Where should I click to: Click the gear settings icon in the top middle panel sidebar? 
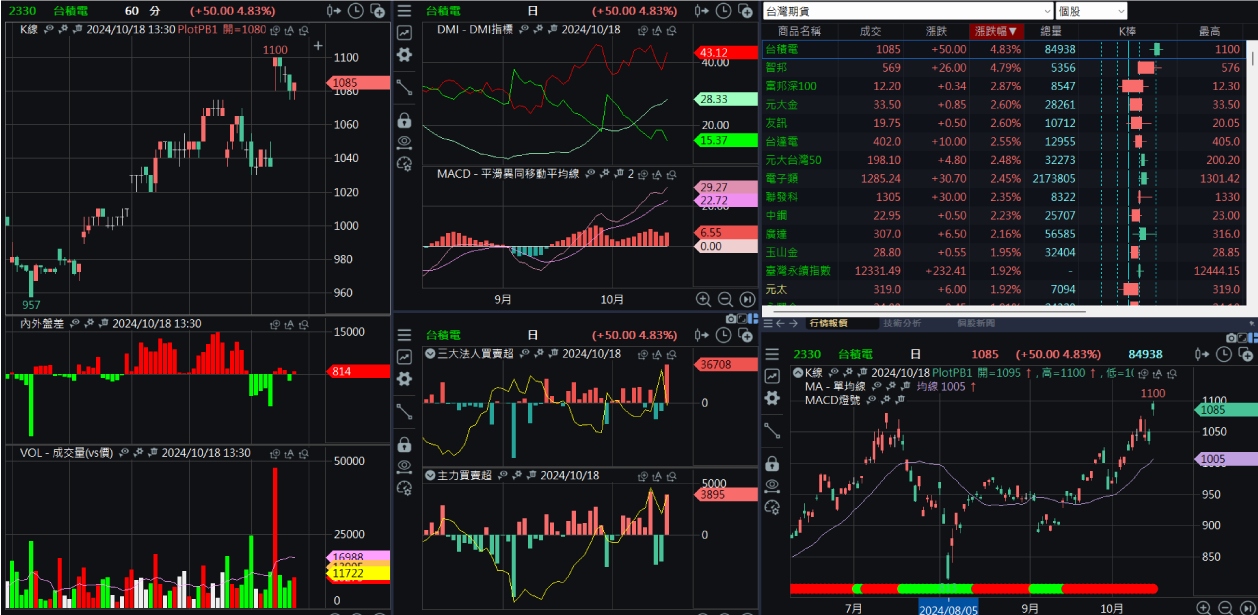[404, 55]
